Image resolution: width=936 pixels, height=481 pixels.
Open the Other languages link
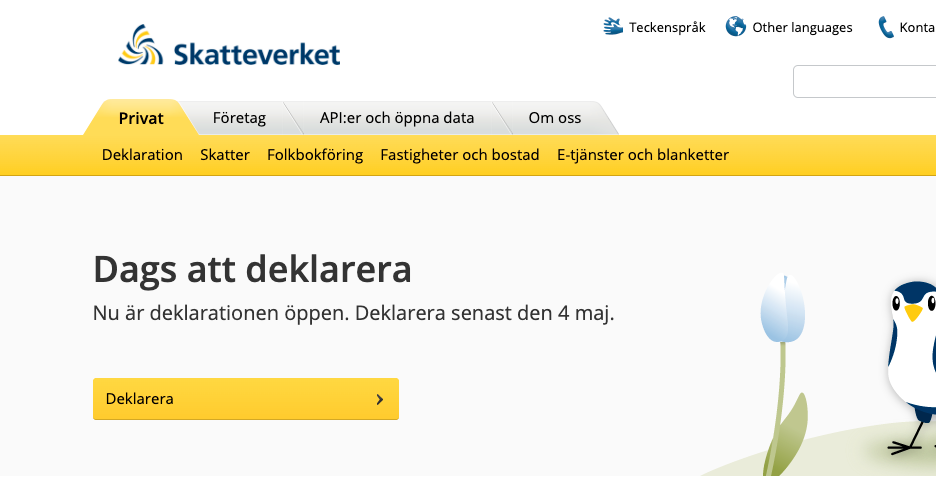(802, 27)
